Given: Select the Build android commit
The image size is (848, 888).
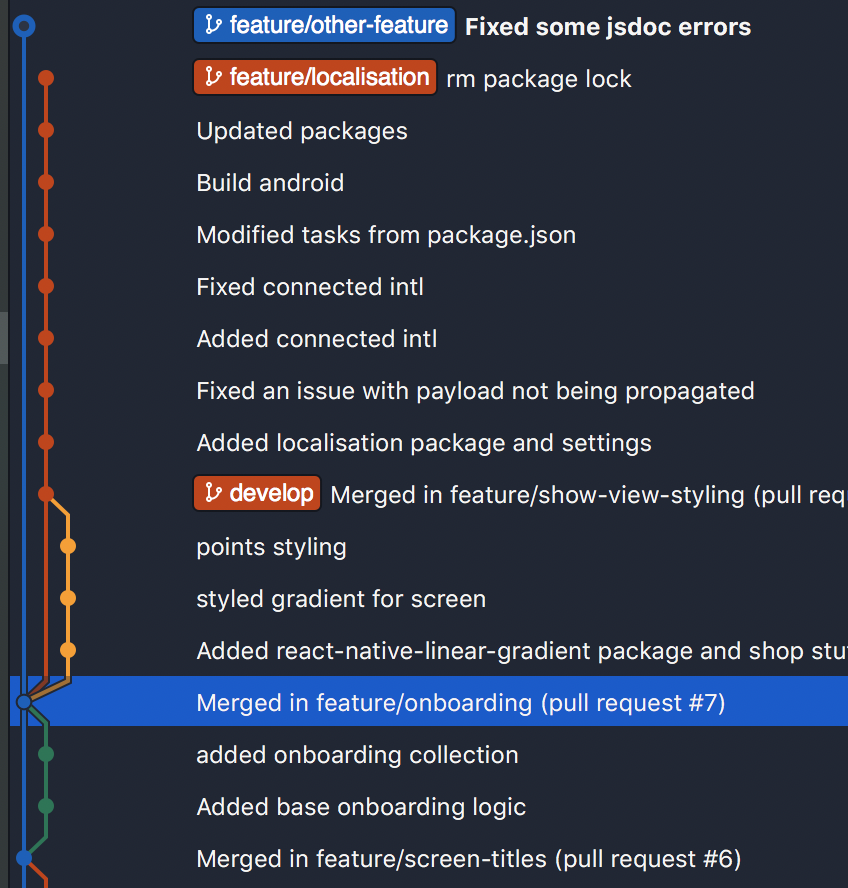Looking at the screenshot, I should click(x=270, y=183).
